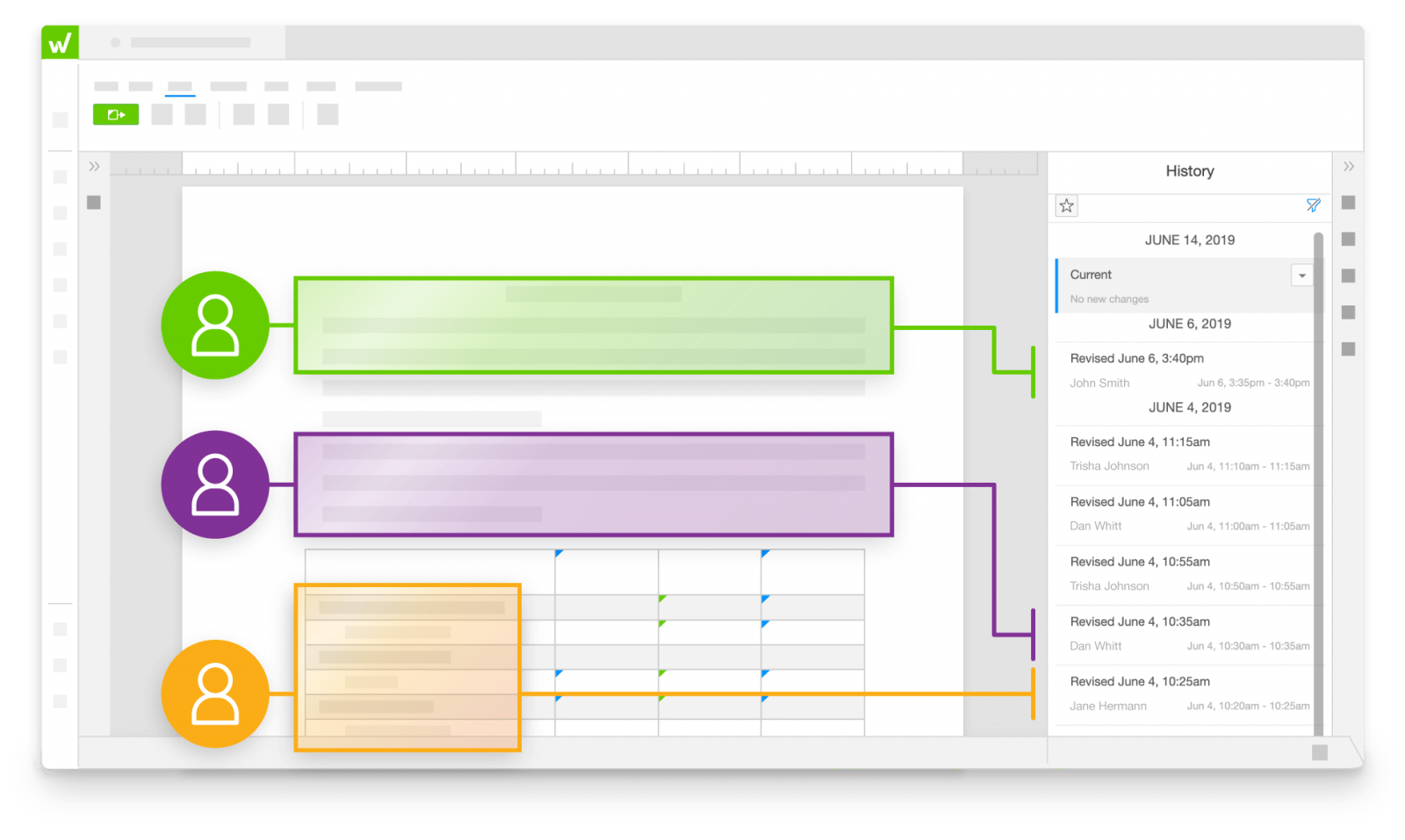
Task: Click the green user avatar
Action: click(215, 325)
